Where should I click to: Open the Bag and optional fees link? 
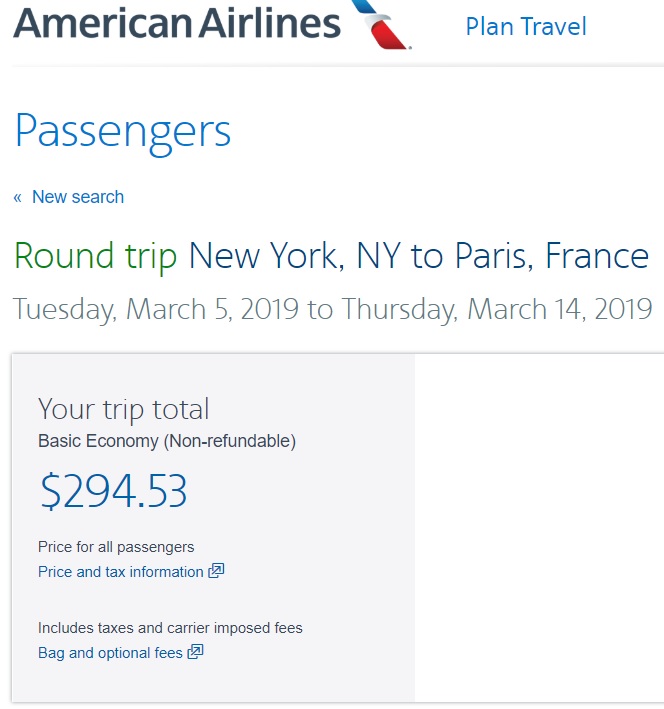(110, 653)
